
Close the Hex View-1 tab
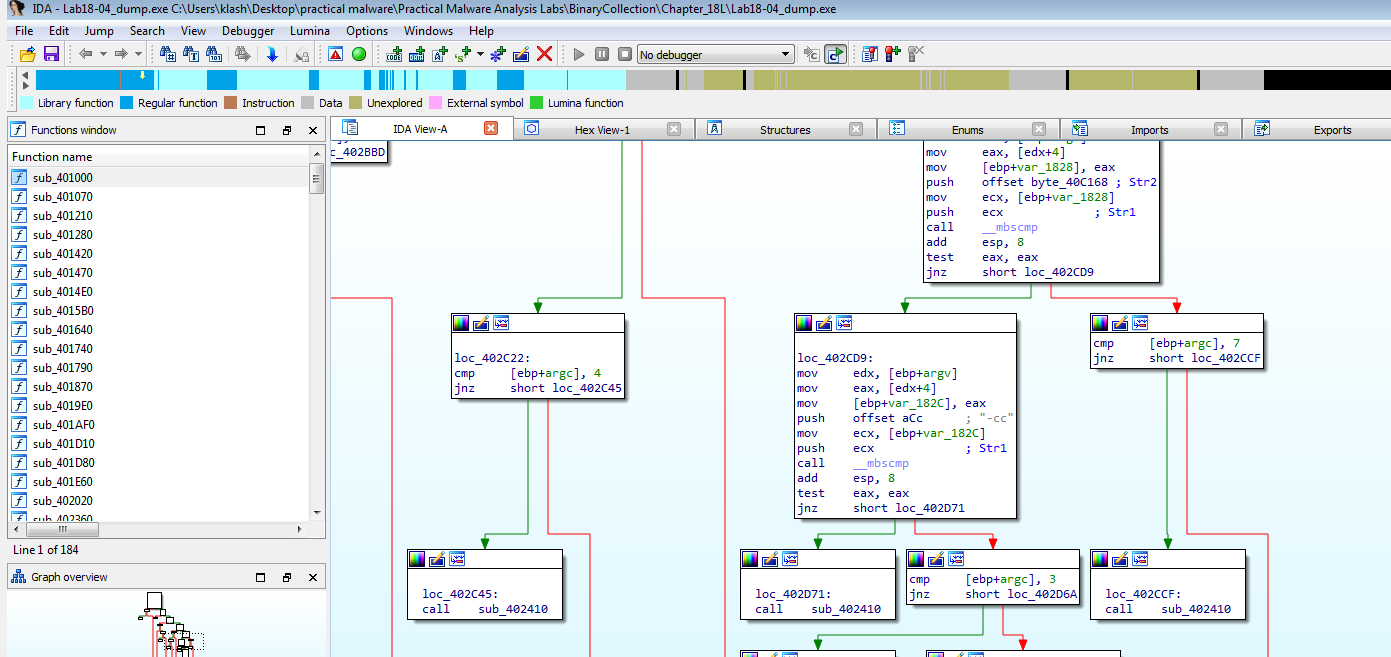point(674,129)
